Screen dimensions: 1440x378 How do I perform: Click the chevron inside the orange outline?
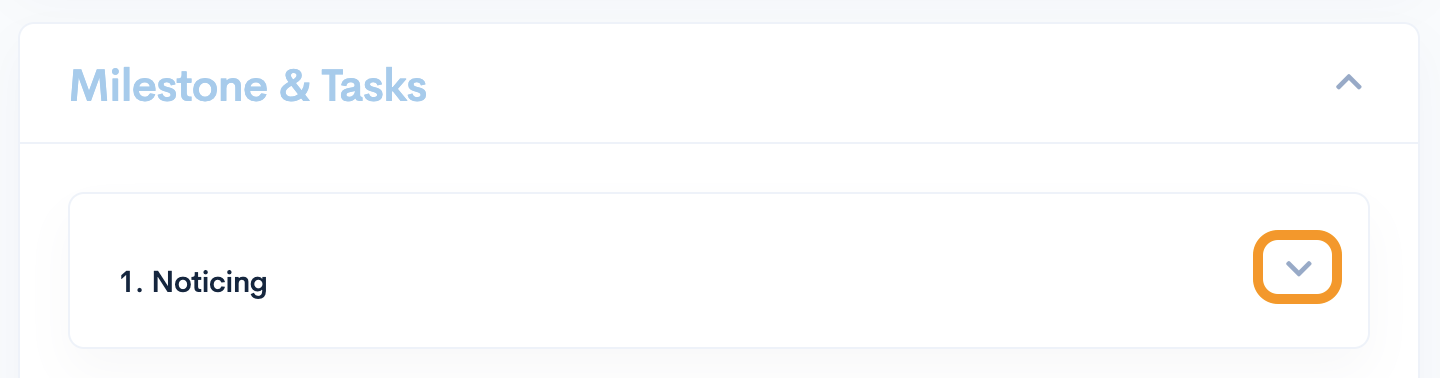[1297, 267]
